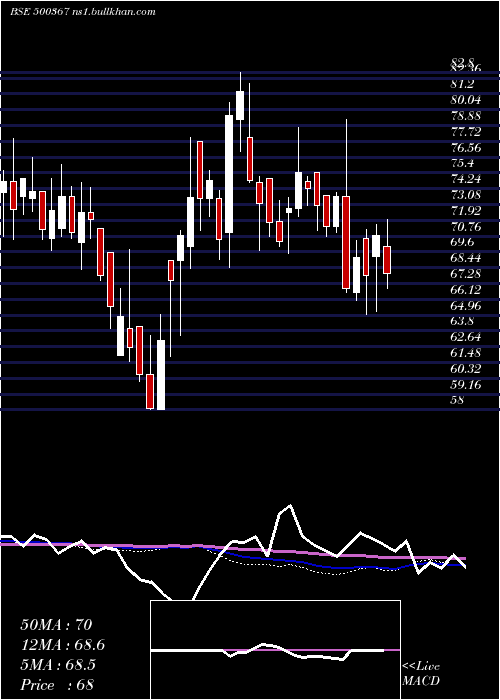Click the 64.96 price level label

[466, 306]
